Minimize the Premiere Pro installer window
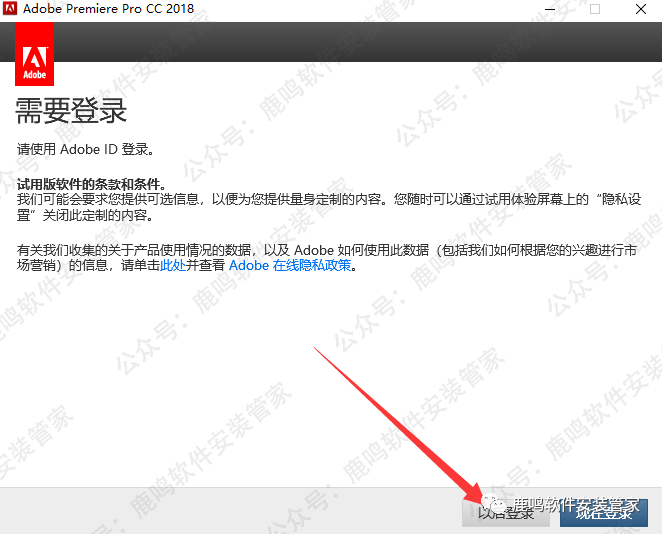The height and width of the screenshot is (534, 662). (550, 9)
